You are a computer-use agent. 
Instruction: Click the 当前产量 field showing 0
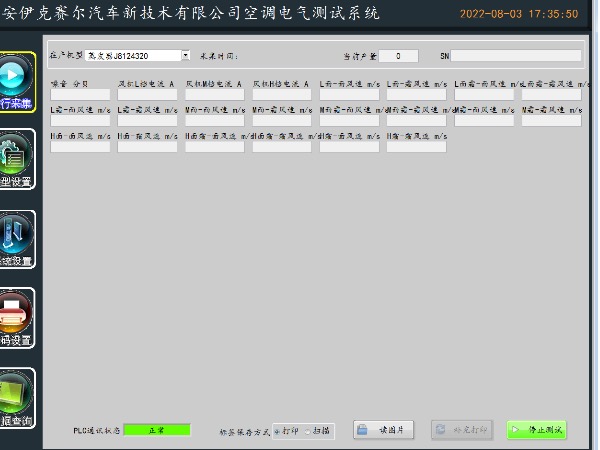coord(398,56)
